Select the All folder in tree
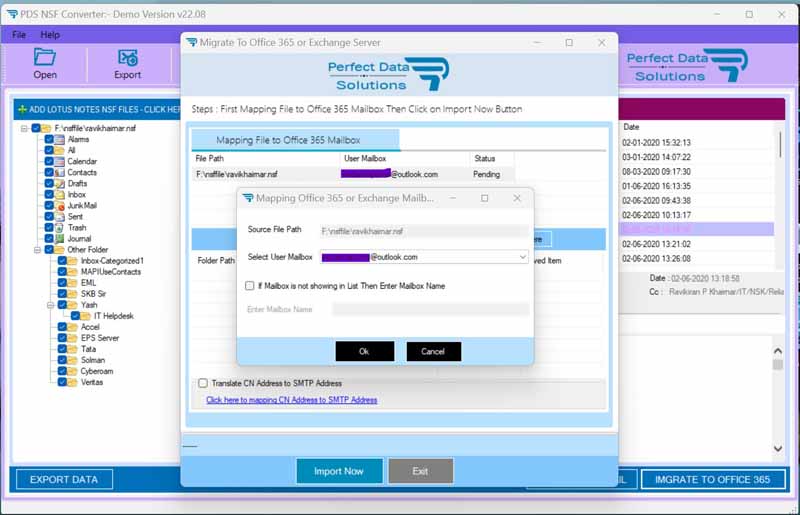Image resolution: width=800 pixels, height=515 pixels. (x=71, y=150)
